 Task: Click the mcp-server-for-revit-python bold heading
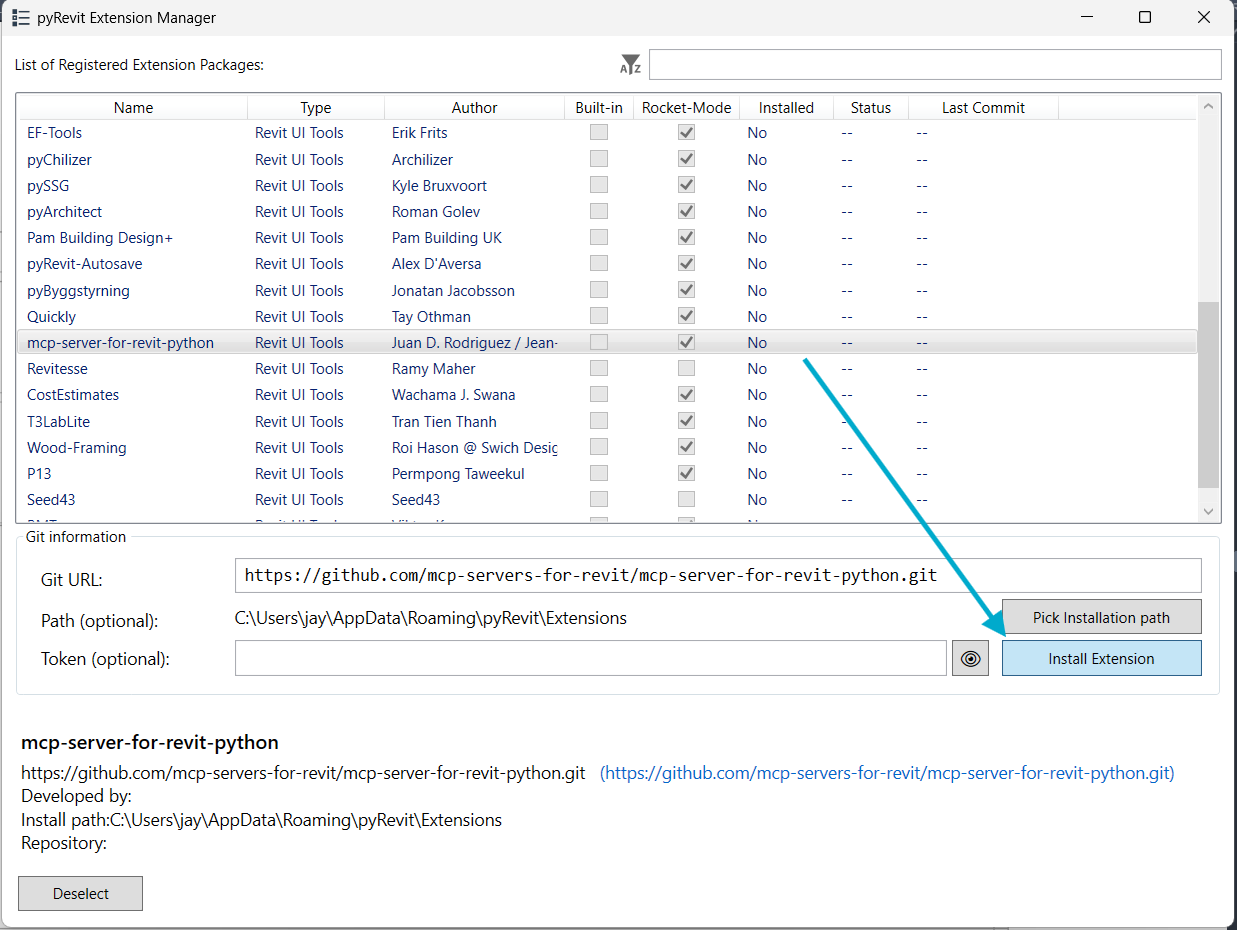150,743
